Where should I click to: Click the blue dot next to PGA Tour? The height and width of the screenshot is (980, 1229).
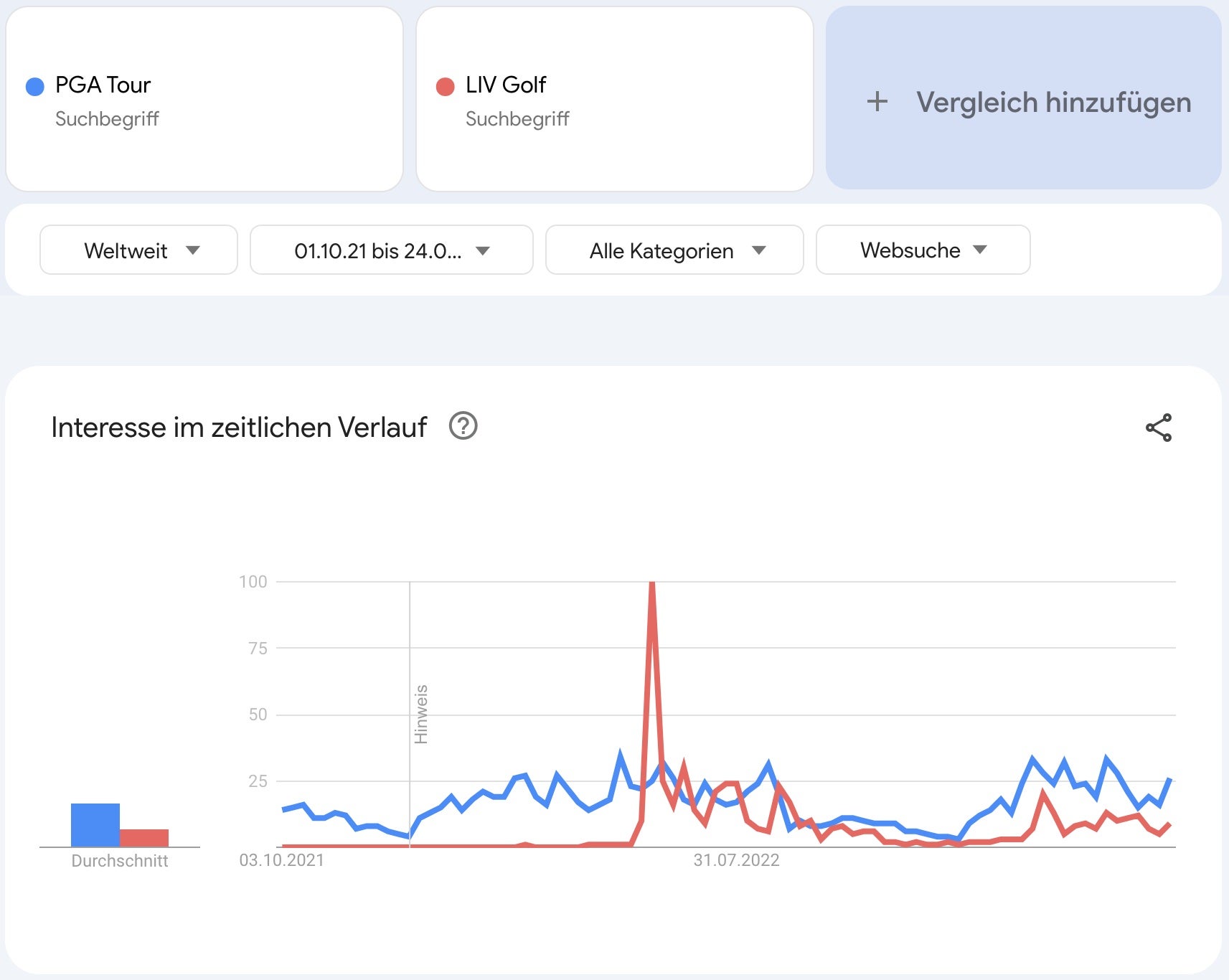(35, 87)
